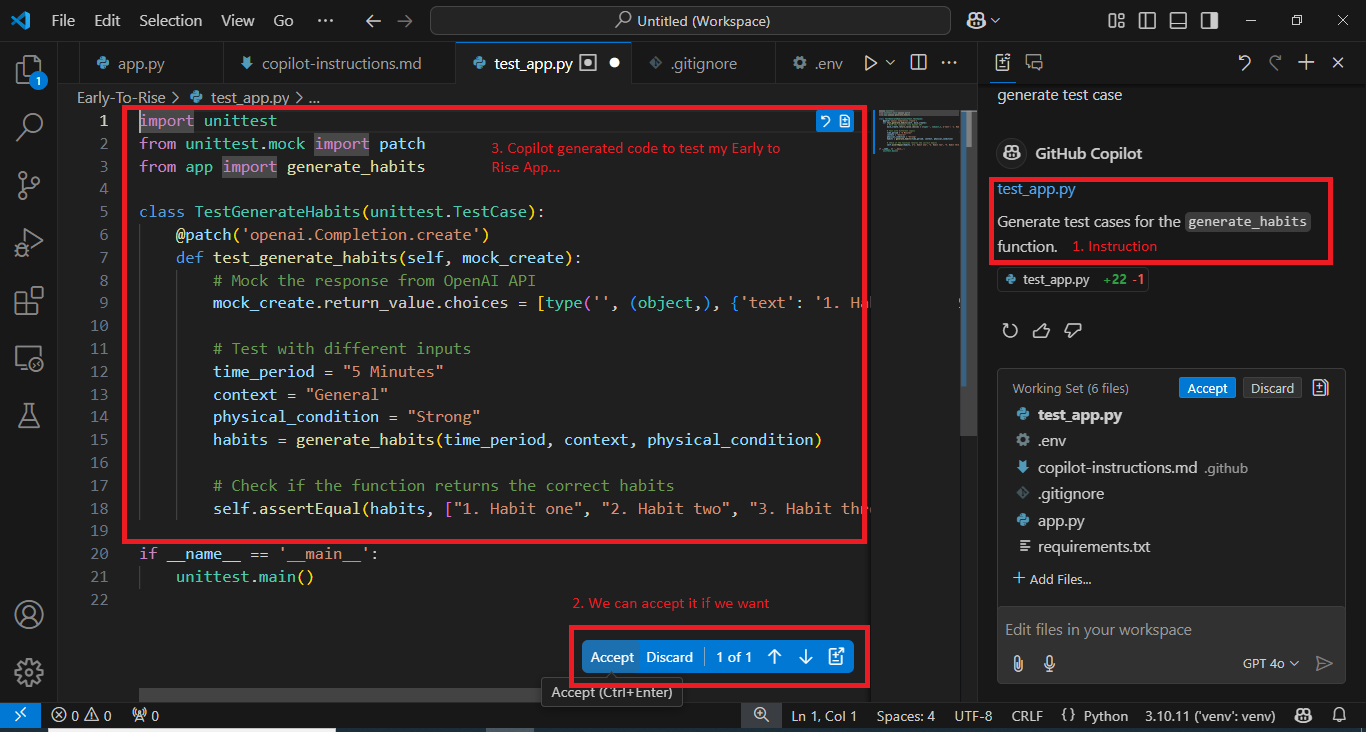This screenshot has height=732, width=1366.
Task: Discard changes in the editor overlay bar
Action: coord(669,657)
